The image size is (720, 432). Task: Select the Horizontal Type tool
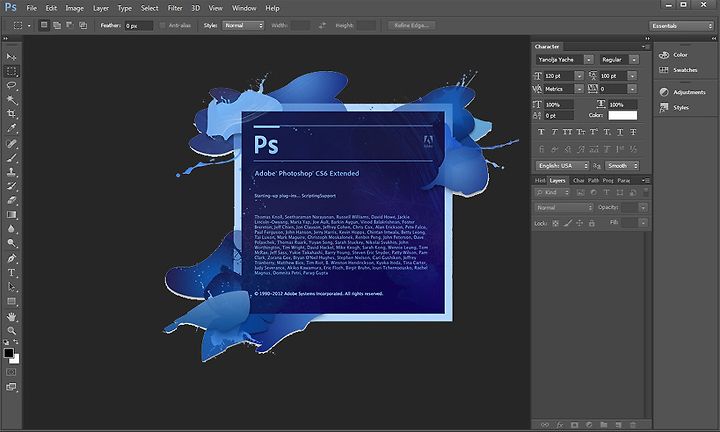point(11,273)
